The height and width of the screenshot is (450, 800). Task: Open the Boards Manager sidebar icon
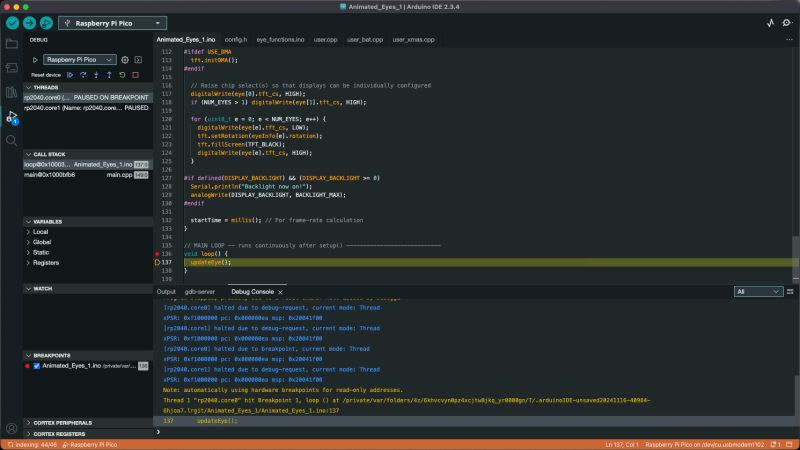(11, 68)
